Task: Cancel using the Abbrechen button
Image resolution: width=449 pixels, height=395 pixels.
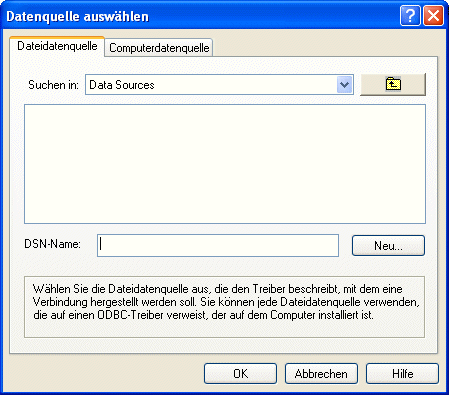Action: pyautogui.click(x=321, y=374)
